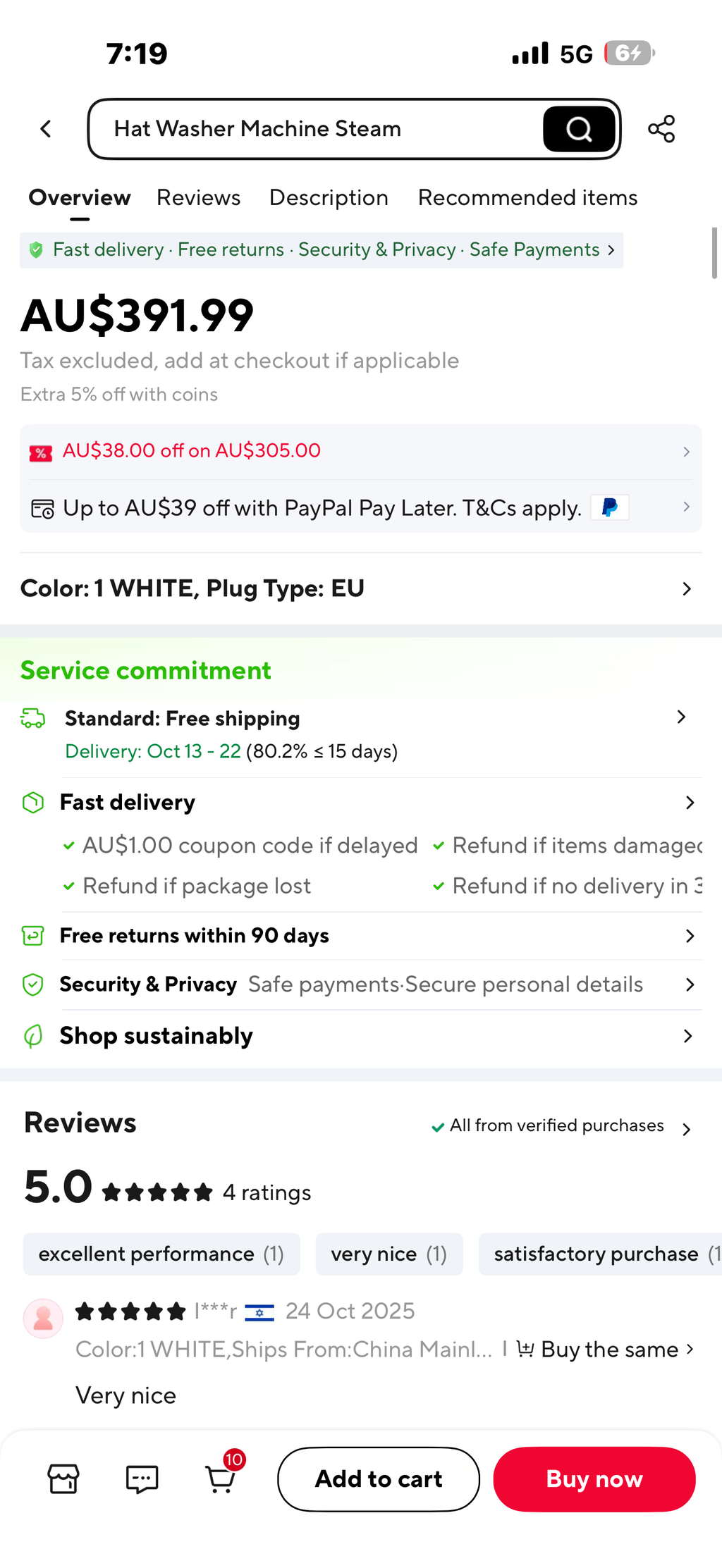The width and height of the screenshot is (722, 1568).
Task: Tap the reviewer's avatar picture
Action: tap(43, 1318)
